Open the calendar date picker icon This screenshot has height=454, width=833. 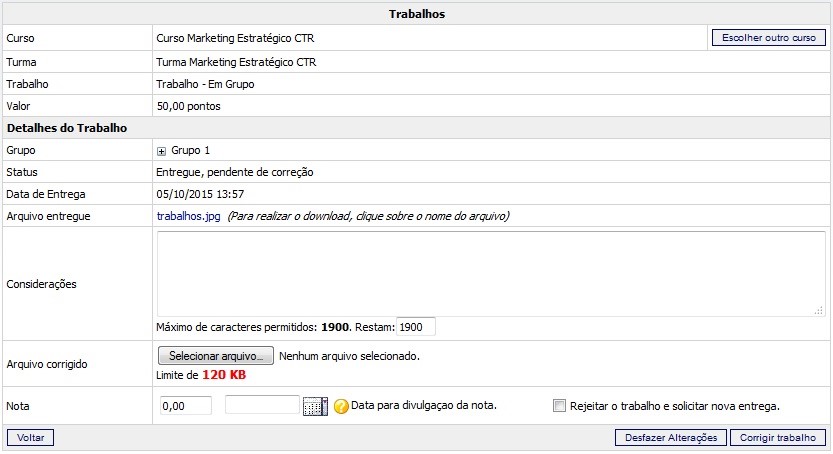tap(315, 406)
